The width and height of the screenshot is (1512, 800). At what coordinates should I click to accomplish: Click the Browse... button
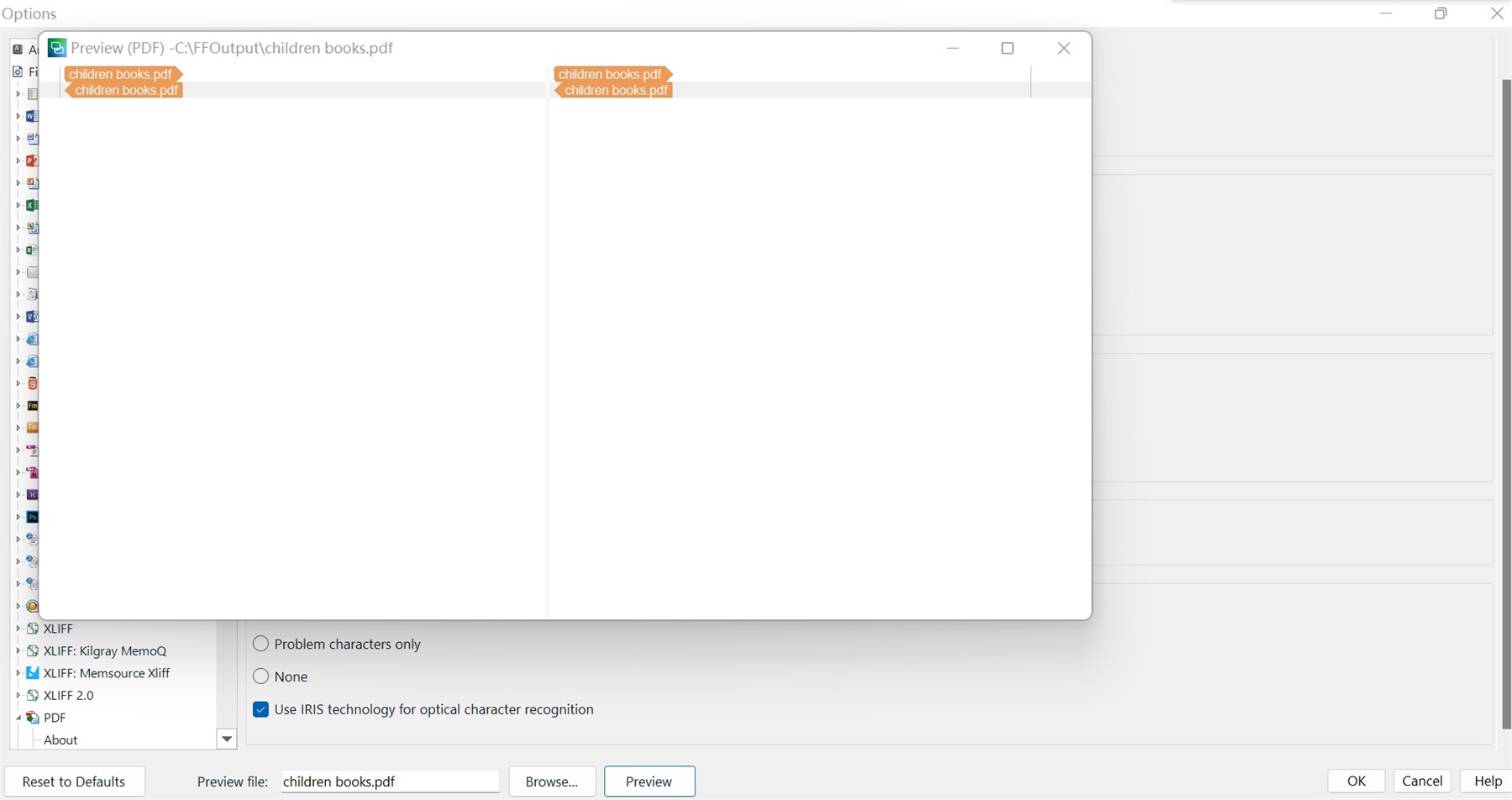click(552, 782)
